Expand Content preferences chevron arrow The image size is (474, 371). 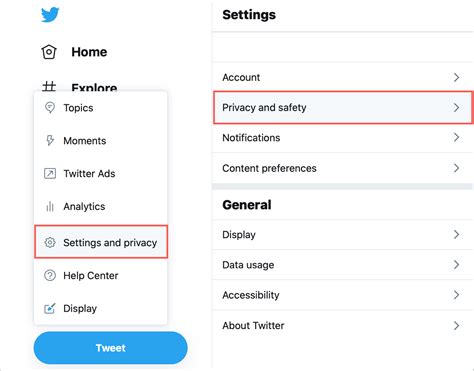(456, 168)
